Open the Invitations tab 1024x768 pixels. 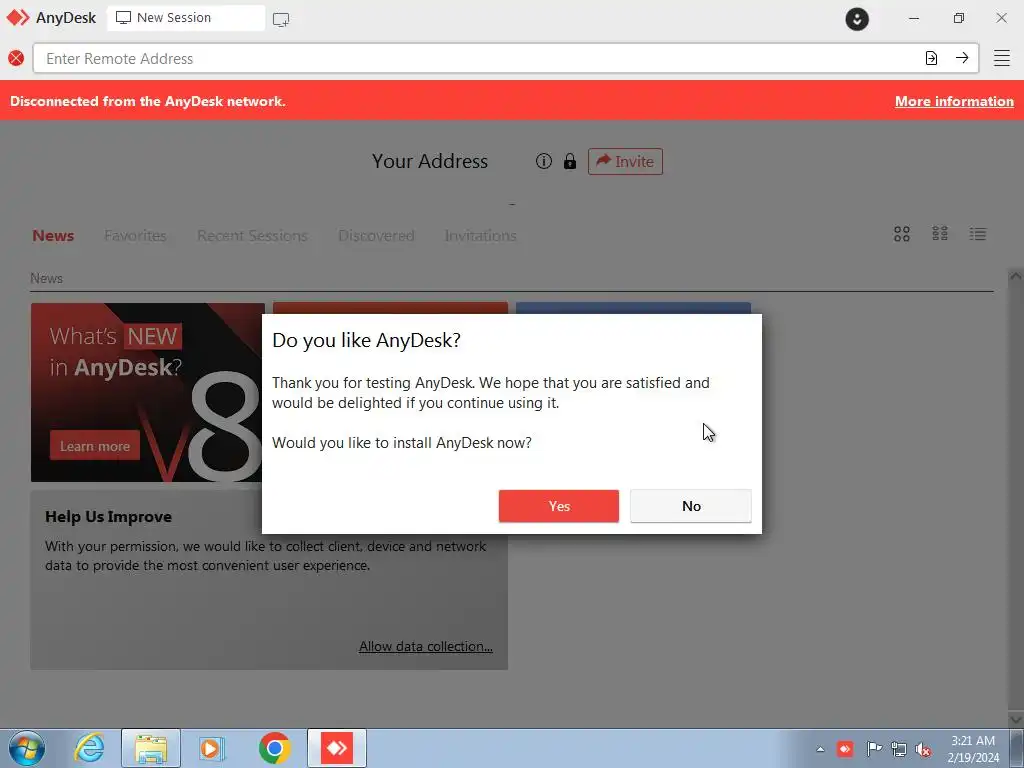(481, 235)
